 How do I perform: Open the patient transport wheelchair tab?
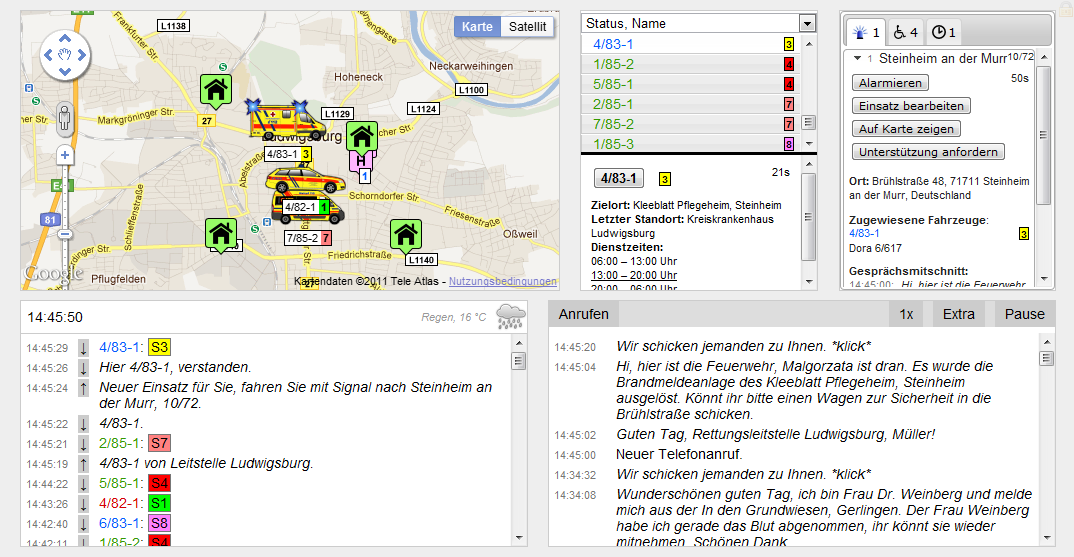906,32
